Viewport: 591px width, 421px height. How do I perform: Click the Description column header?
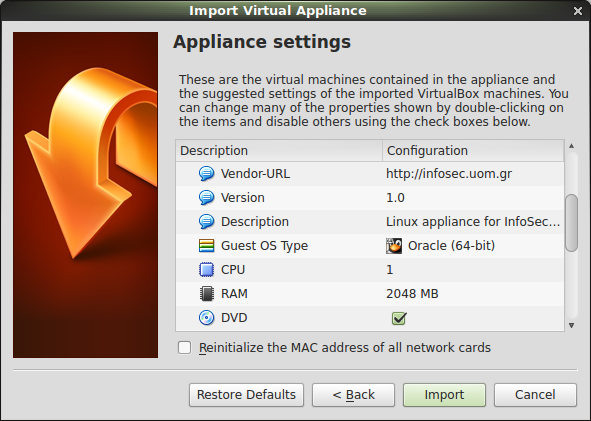tap(279, 151)
